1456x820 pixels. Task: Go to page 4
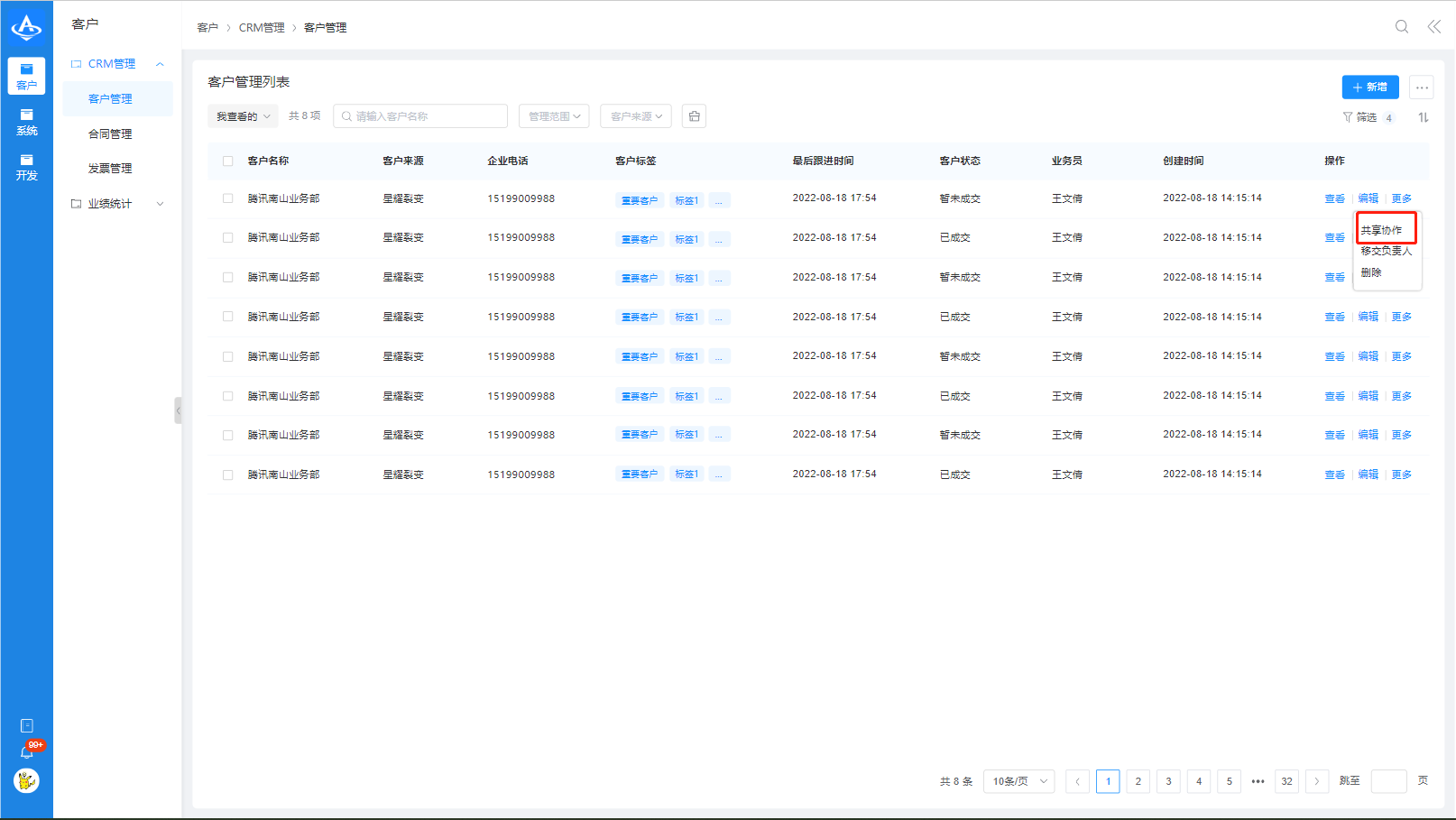(x=1199, y=781)
